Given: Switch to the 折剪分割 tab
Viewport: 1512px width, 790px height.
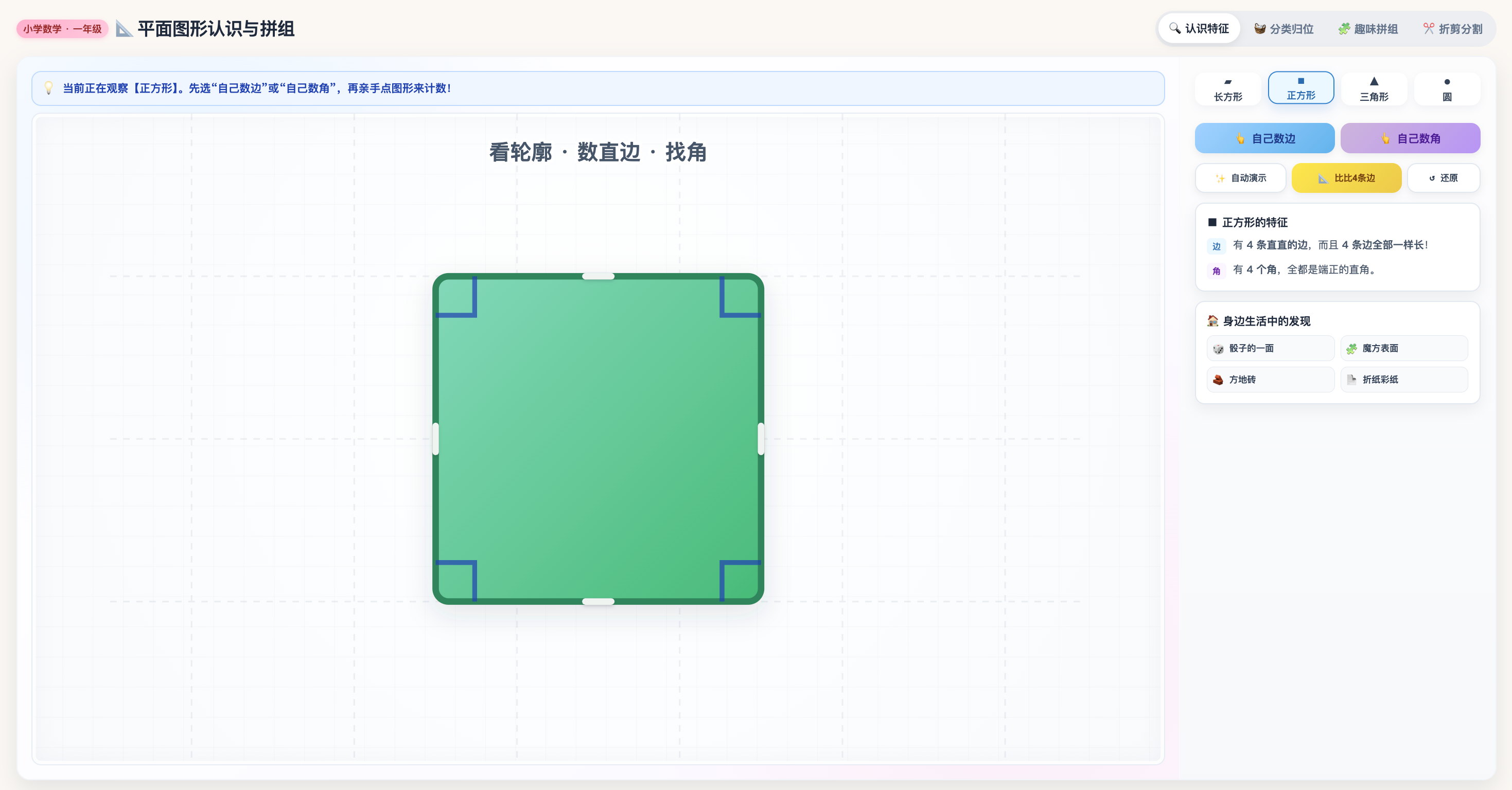Looking at the screenshot, I should click(x=1453, y=28).
